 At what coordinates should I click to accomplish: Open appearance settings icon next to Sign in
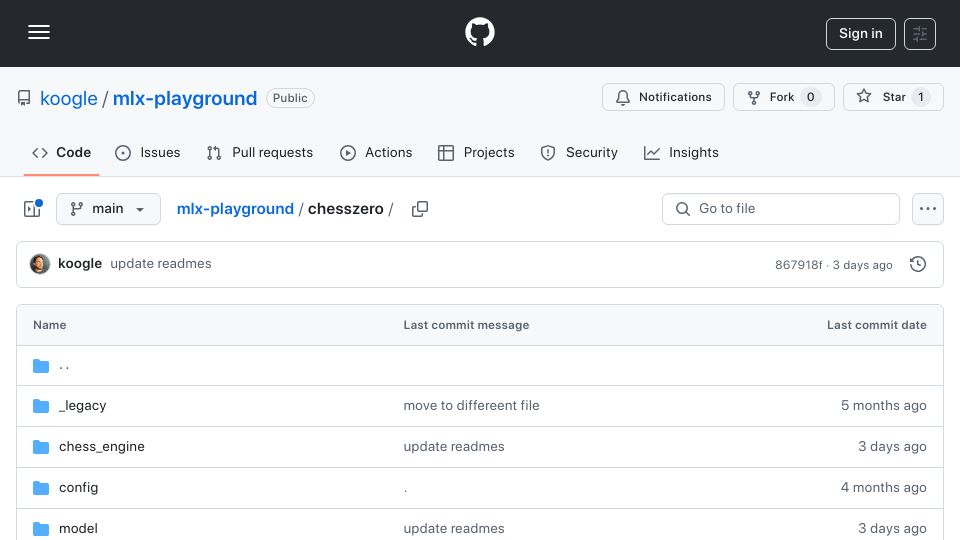coord(920,34)
